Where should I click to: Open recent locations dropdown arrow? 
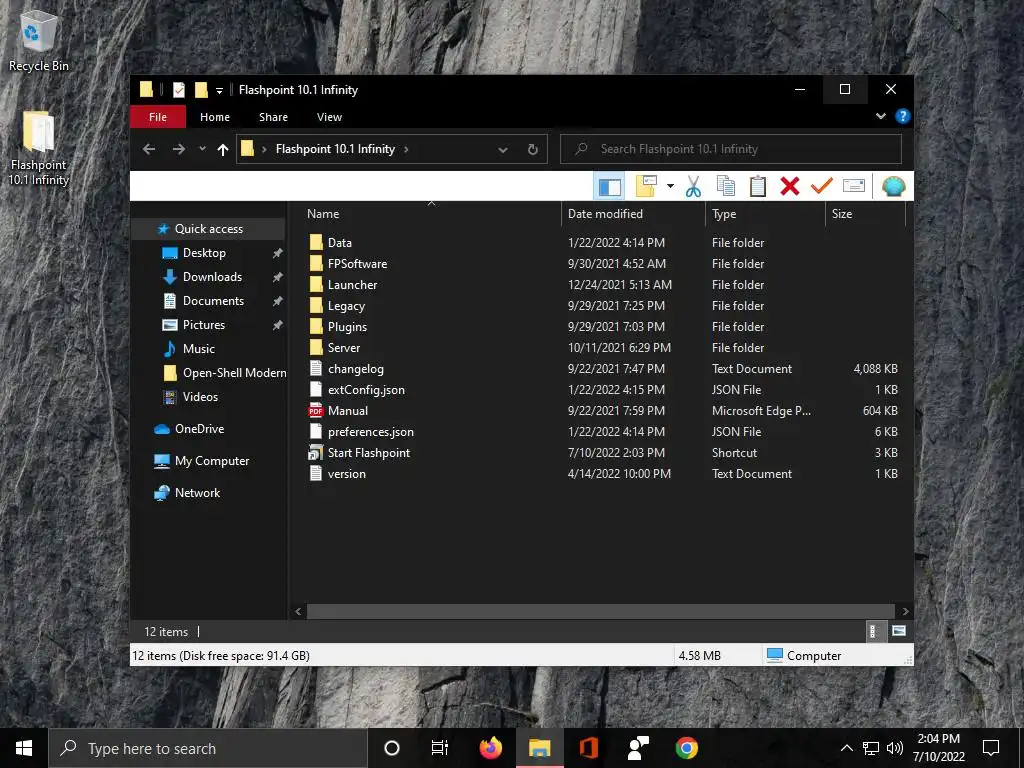point(202,150)
